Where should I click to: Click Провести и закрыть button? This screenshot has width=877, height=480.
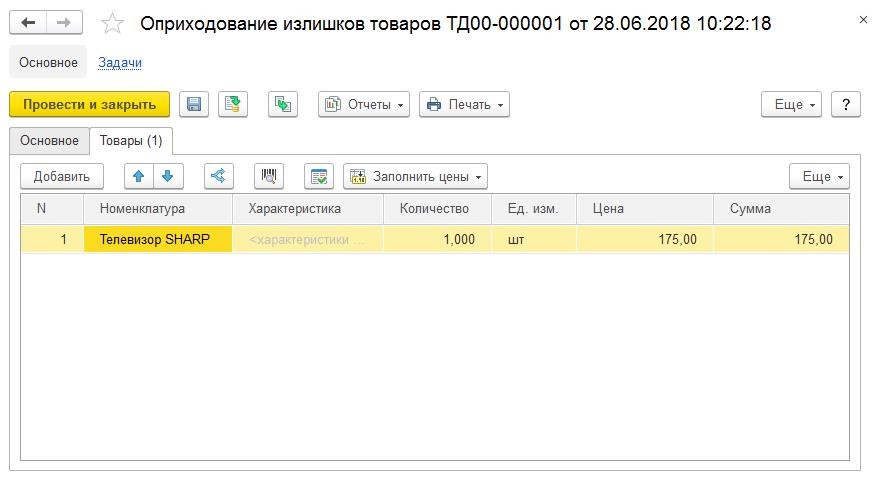coord(89,105)
